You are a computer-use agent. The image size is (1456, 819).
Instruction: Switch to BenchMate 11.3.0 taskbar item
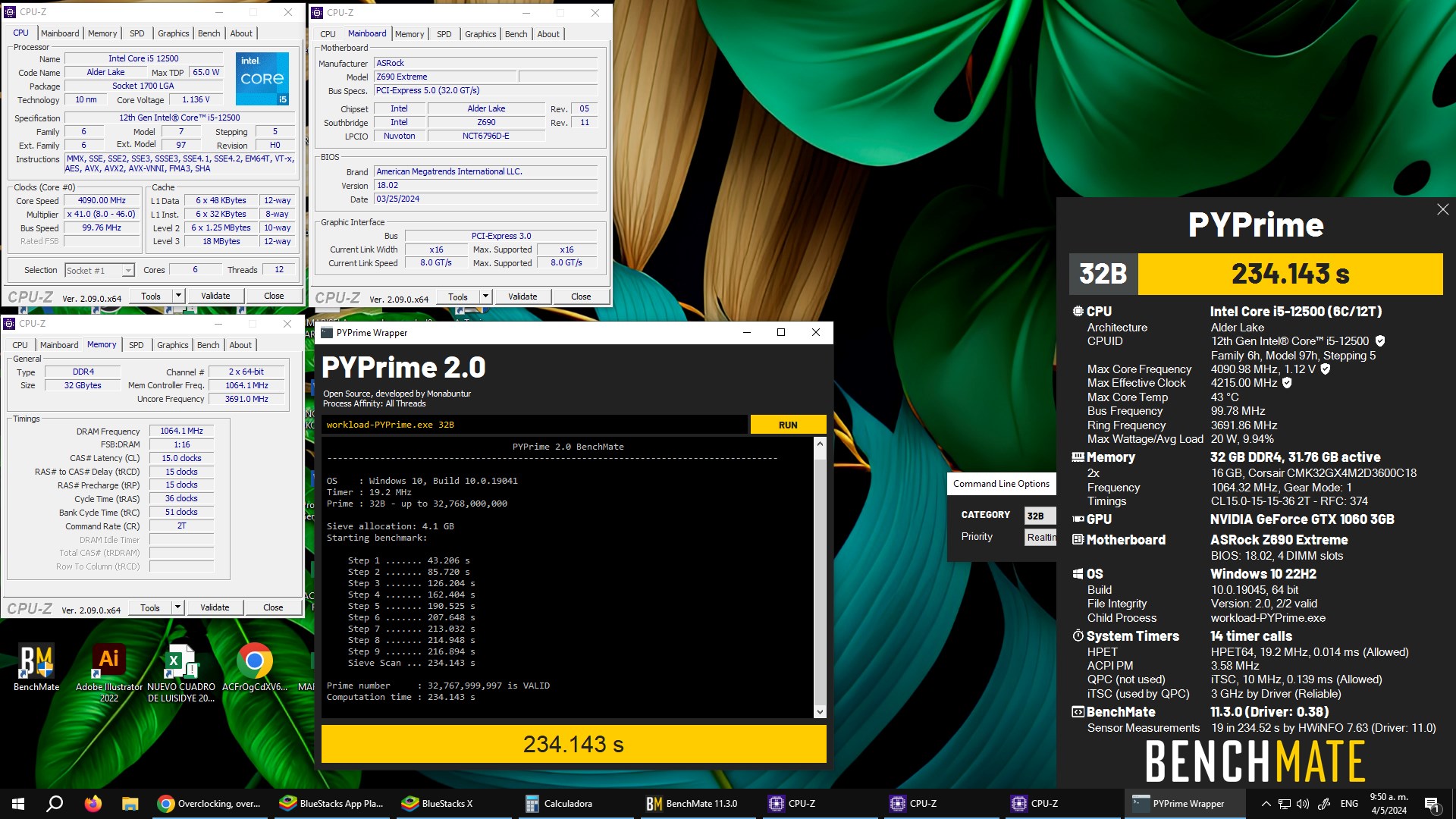coord(698,804)
